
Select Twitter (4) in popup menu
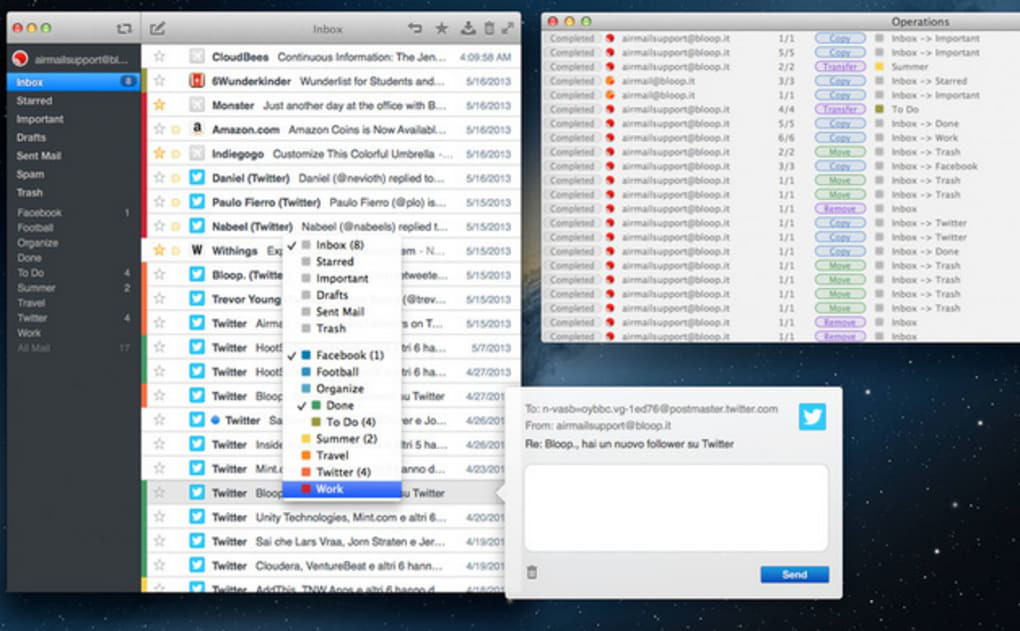pos(342,472)
